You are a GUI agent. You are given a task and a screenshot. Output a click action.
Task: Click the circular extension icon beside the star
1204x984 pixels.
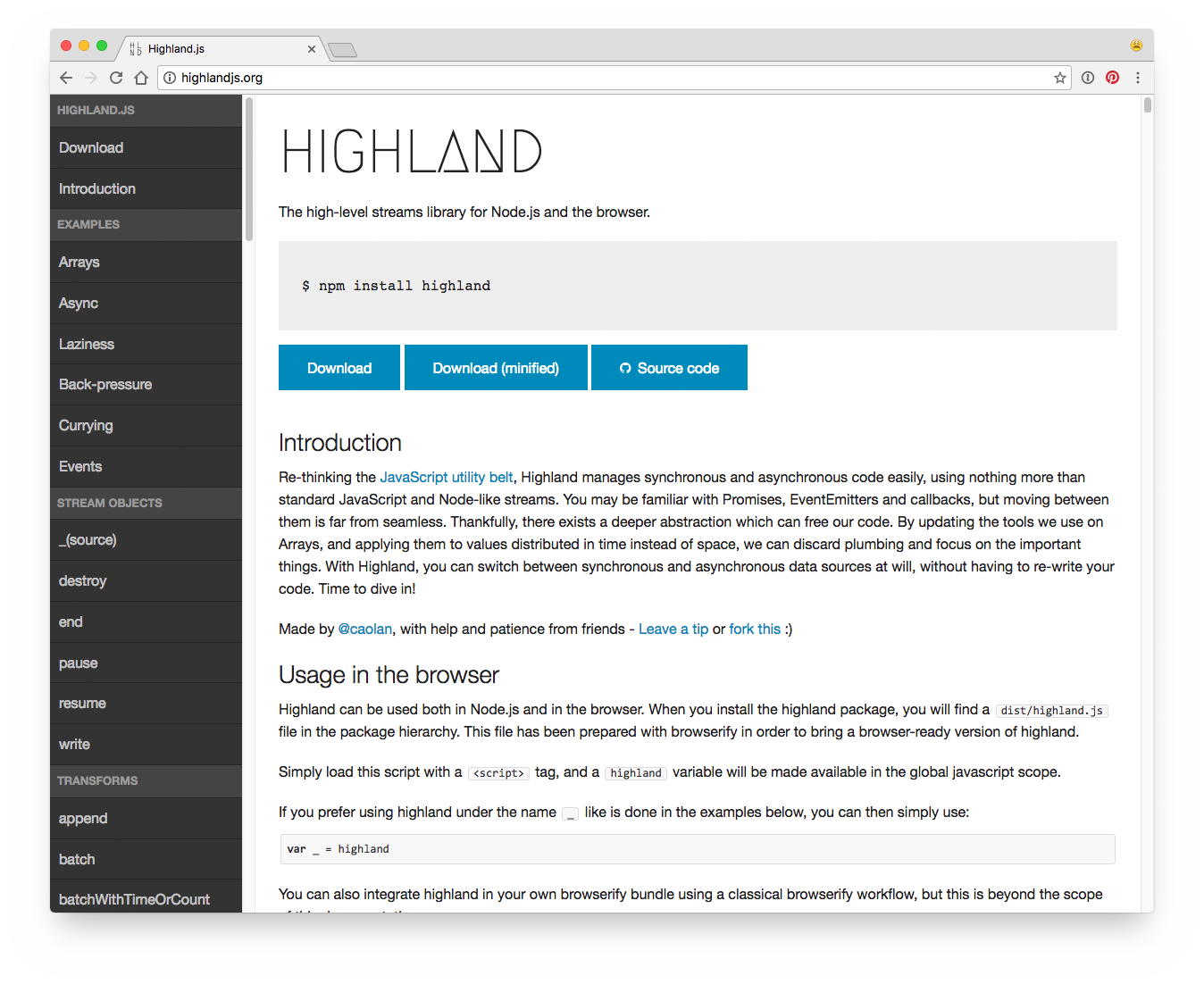pos(1088,78)
